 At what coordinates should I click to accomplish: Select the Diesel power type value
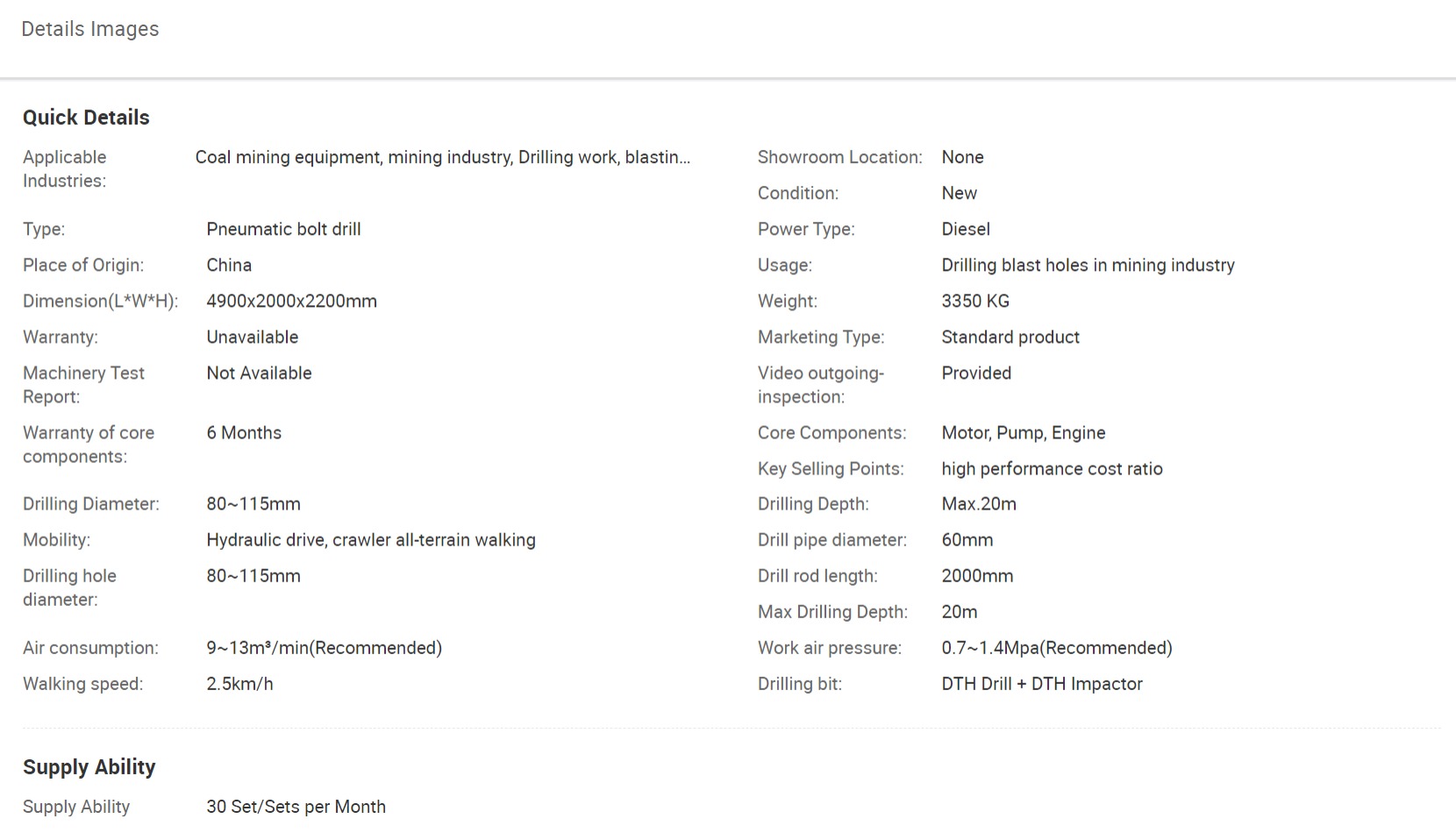pyautogui.click(x=966, y=229)
